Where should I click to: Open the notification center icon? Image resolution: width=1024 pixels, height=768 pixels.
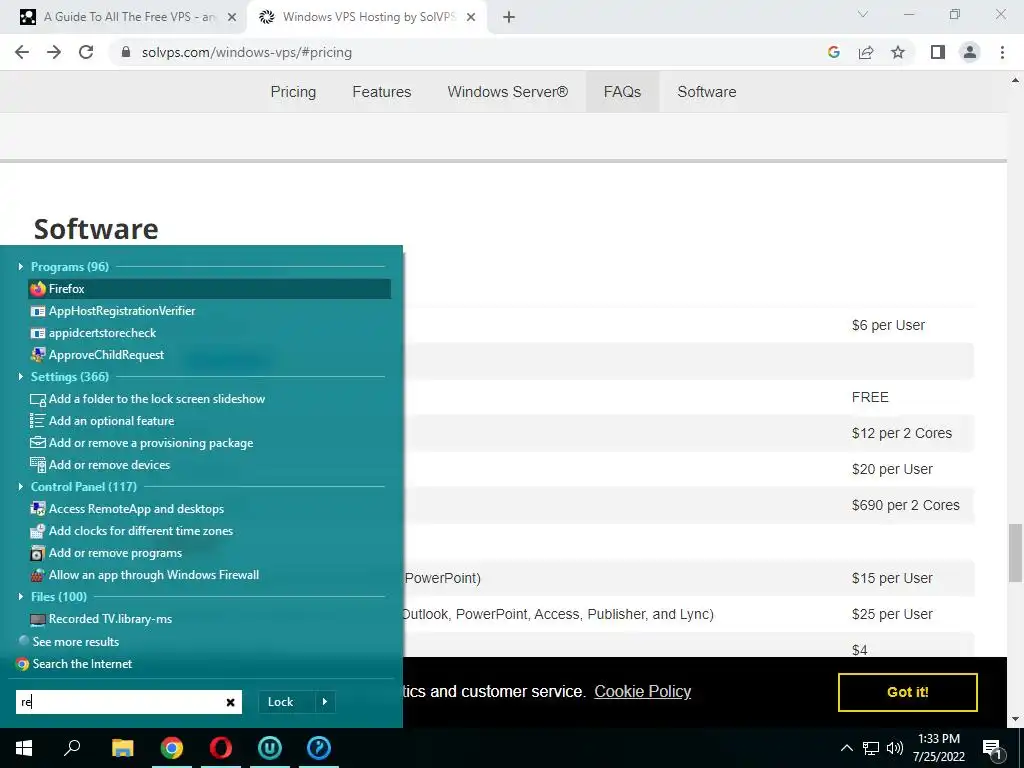tap(993, 749)
